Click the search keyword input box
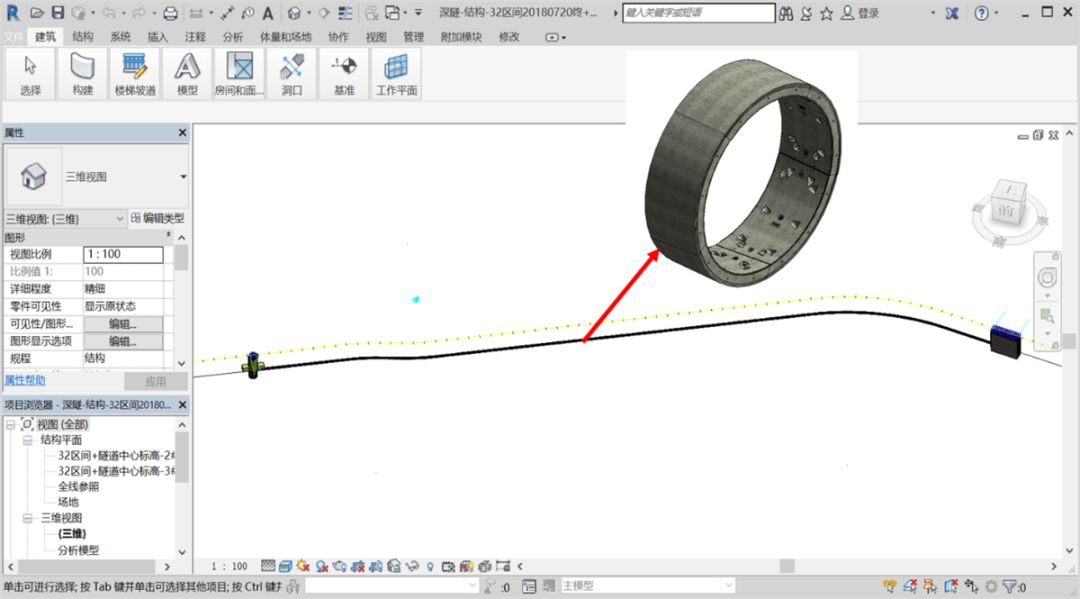Viewport: 1080px width, 599px height. point(698,13)
